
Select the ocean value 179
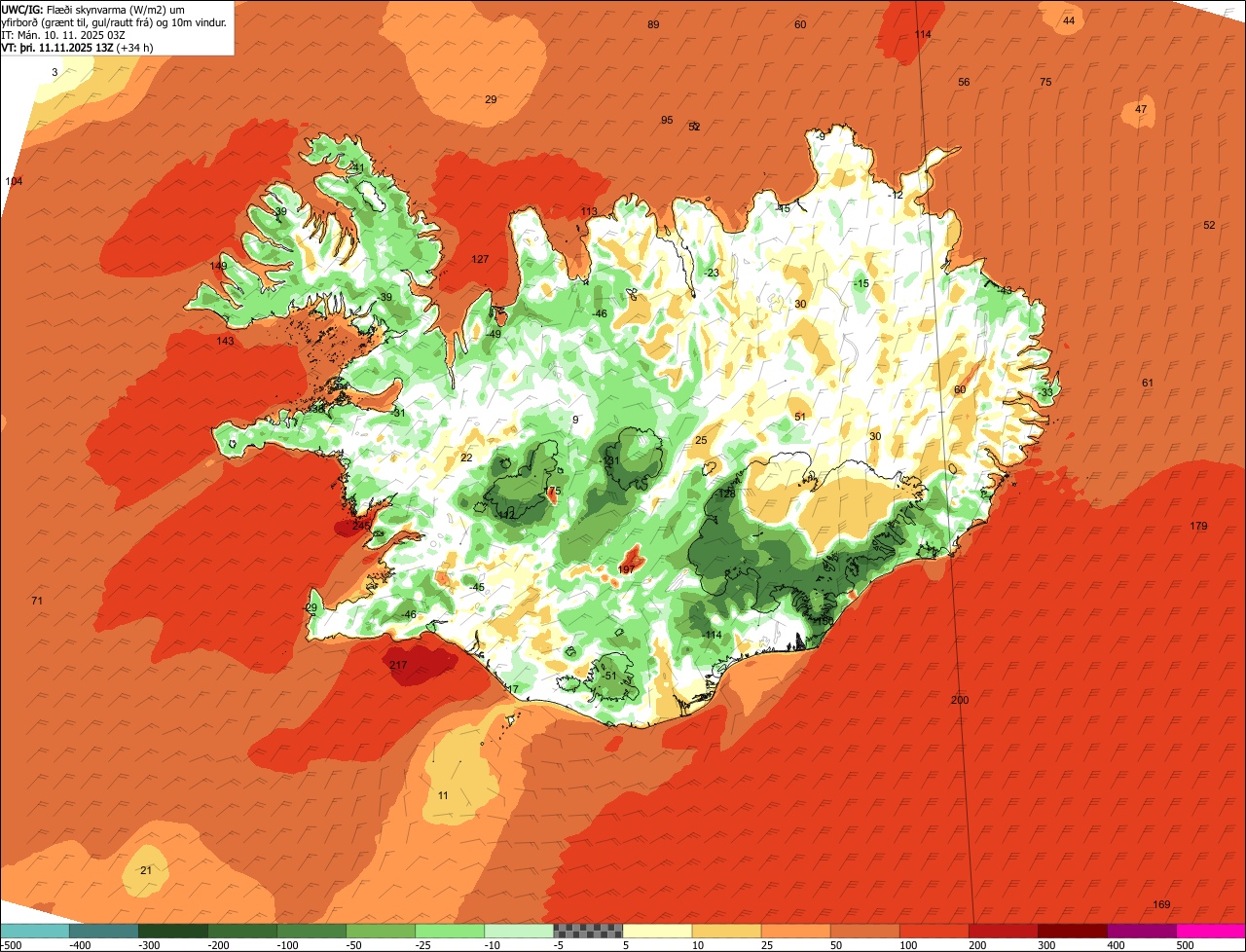click(1198, 526)
